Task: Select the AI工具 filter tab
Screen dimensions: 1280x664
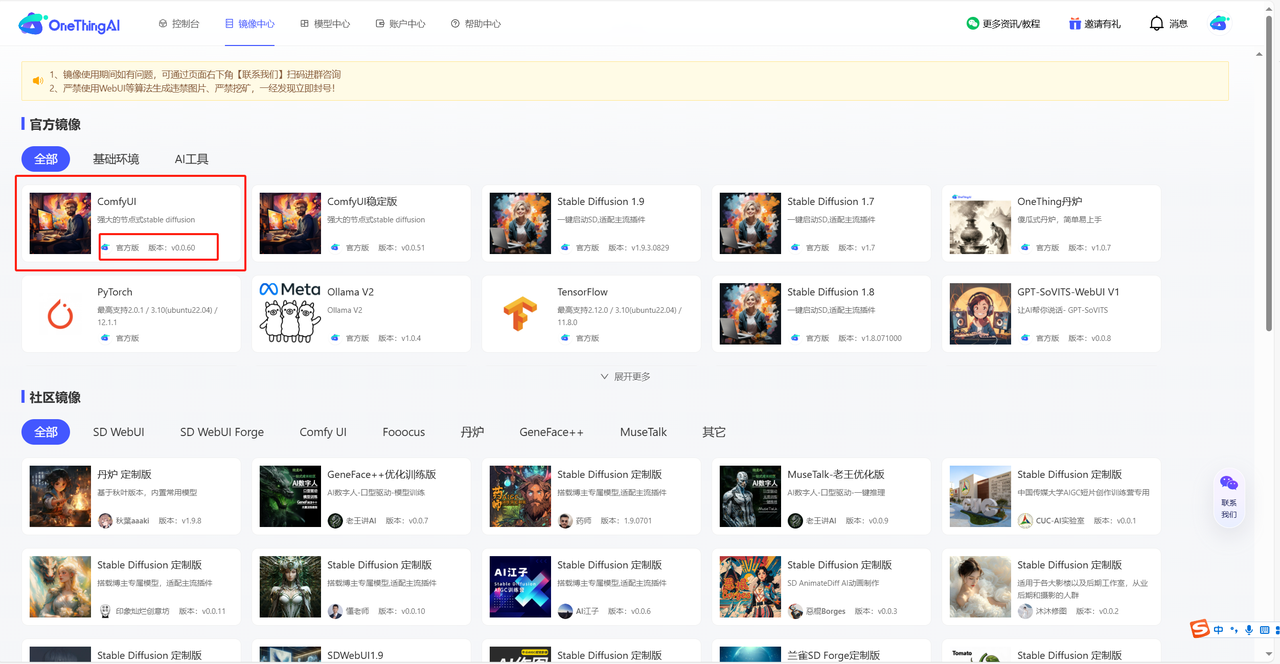Action: click(192, 159)
